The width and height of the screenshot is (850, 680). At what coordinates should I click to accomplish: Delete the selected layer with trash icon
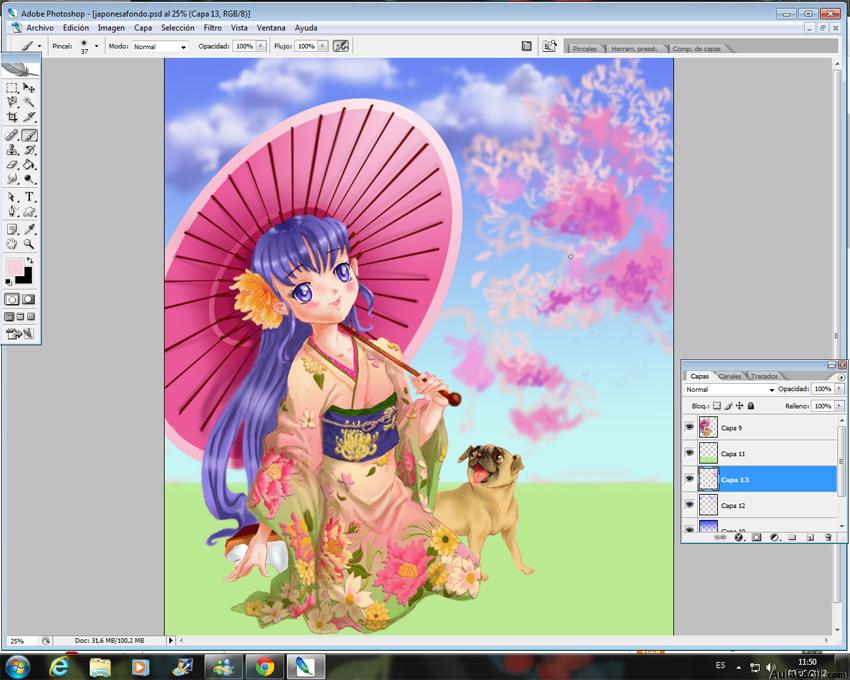[x=828, y=537]
